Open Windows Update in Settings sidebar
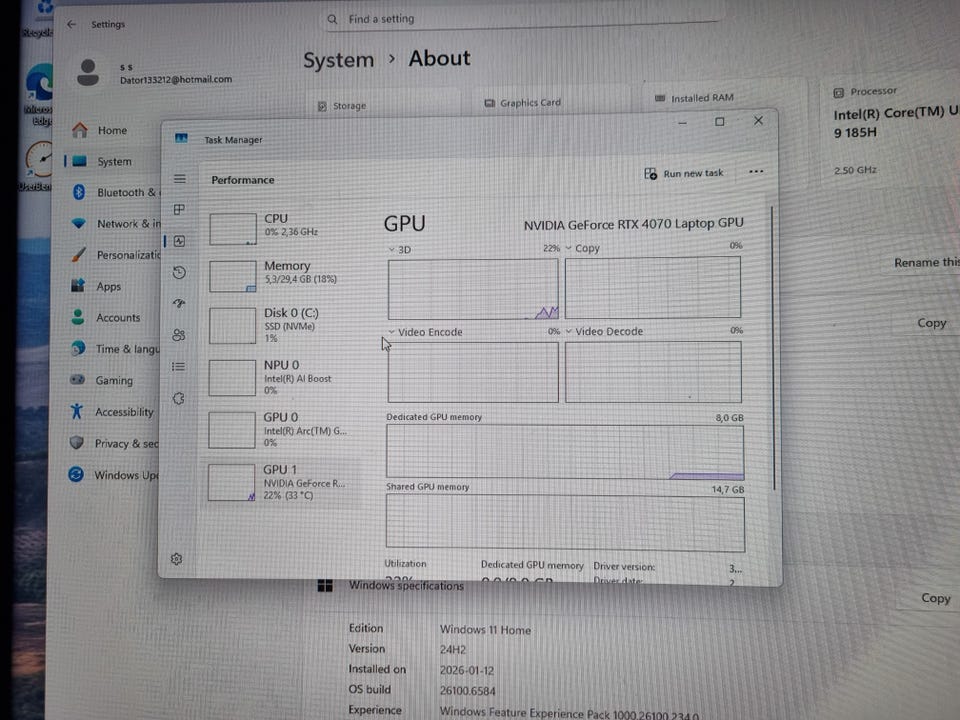The image size is (960, 720). 114,474
